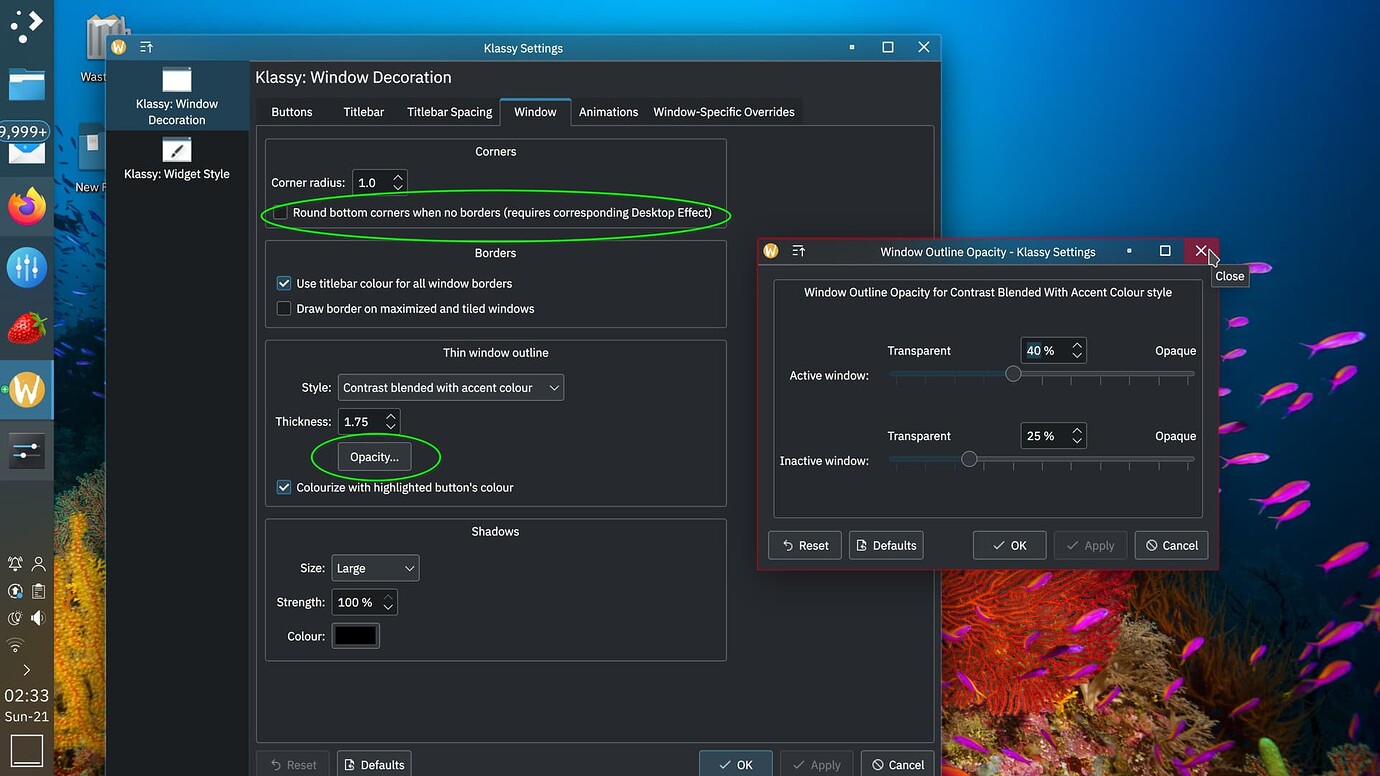
Task: Enable round bottom corners when no borders
Action: pyautogui.click(x=281, y=213)
